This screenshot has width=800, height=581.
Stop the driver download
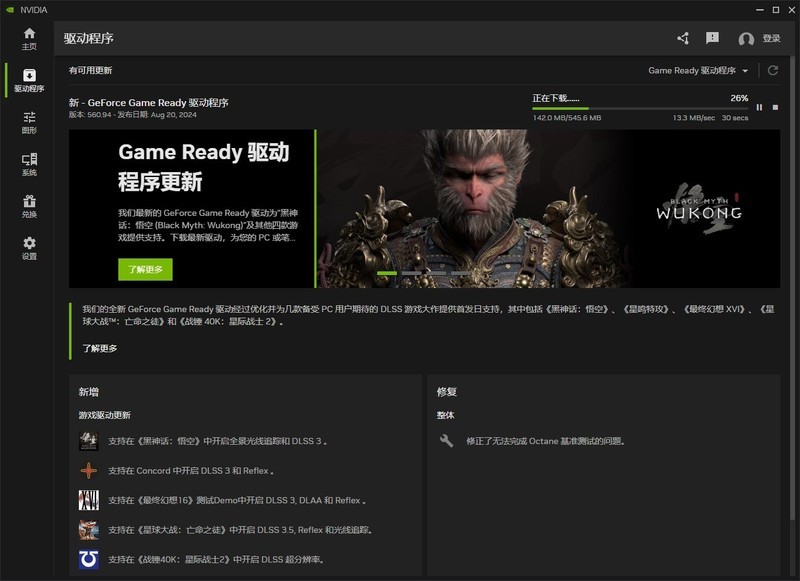[x=775, y=107]
